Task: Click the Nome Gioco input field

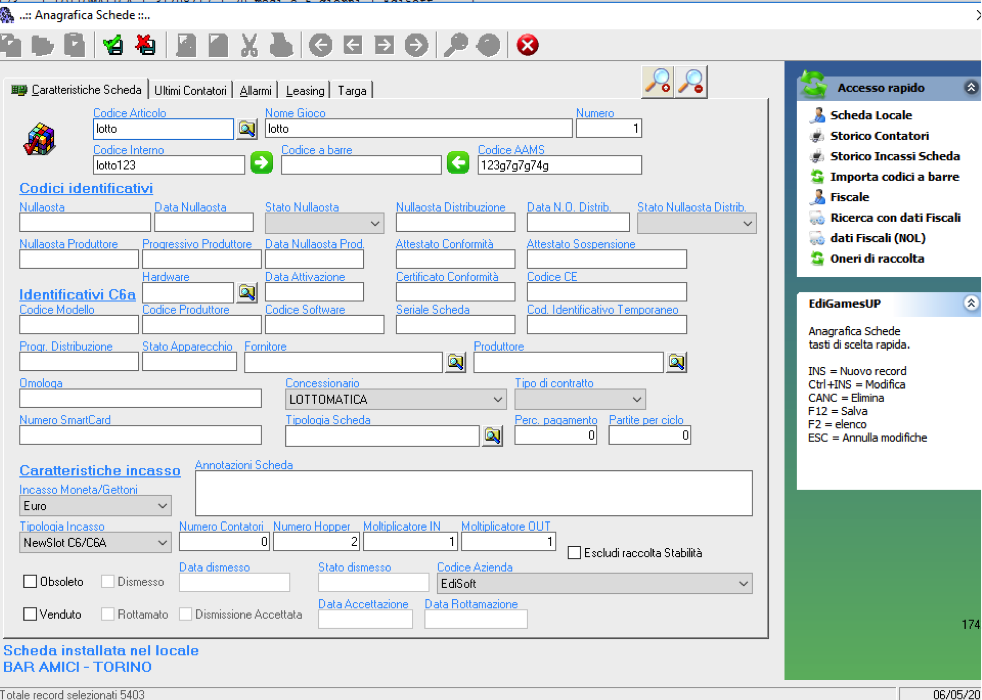Action: [x=418, y=129]
